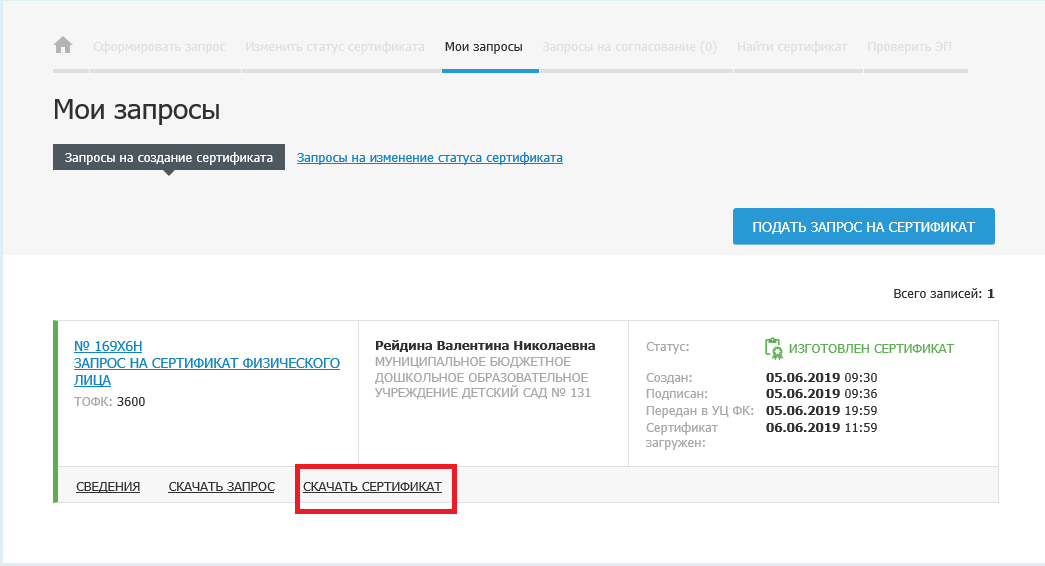Download certificate via СКАЧАТЬ СЕРТИФИКАТ

coord(372,487)
